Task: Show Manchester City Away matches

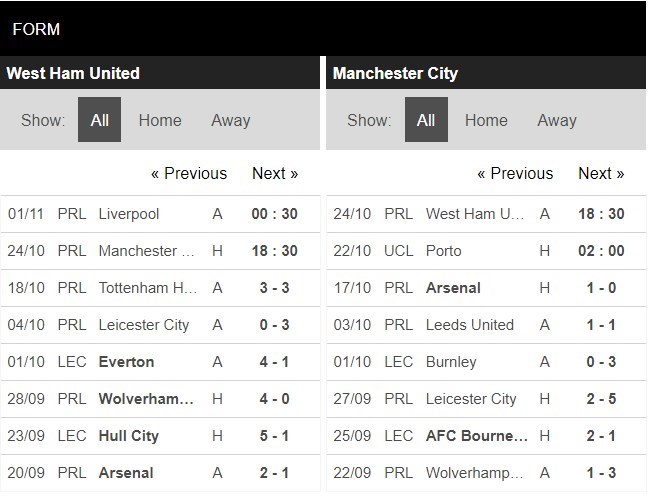Action: [557, 121]
